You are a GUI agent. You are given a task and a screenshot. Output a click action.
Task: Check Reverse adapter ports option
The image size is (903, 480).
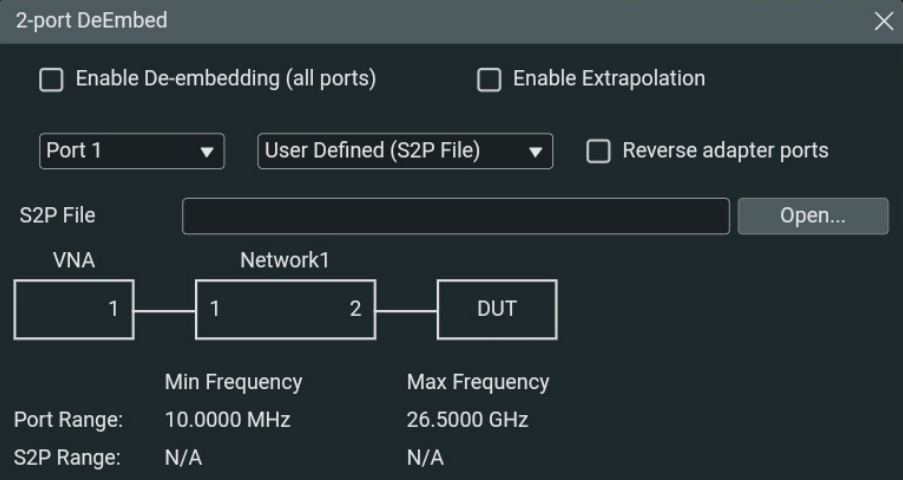(598, 152)
